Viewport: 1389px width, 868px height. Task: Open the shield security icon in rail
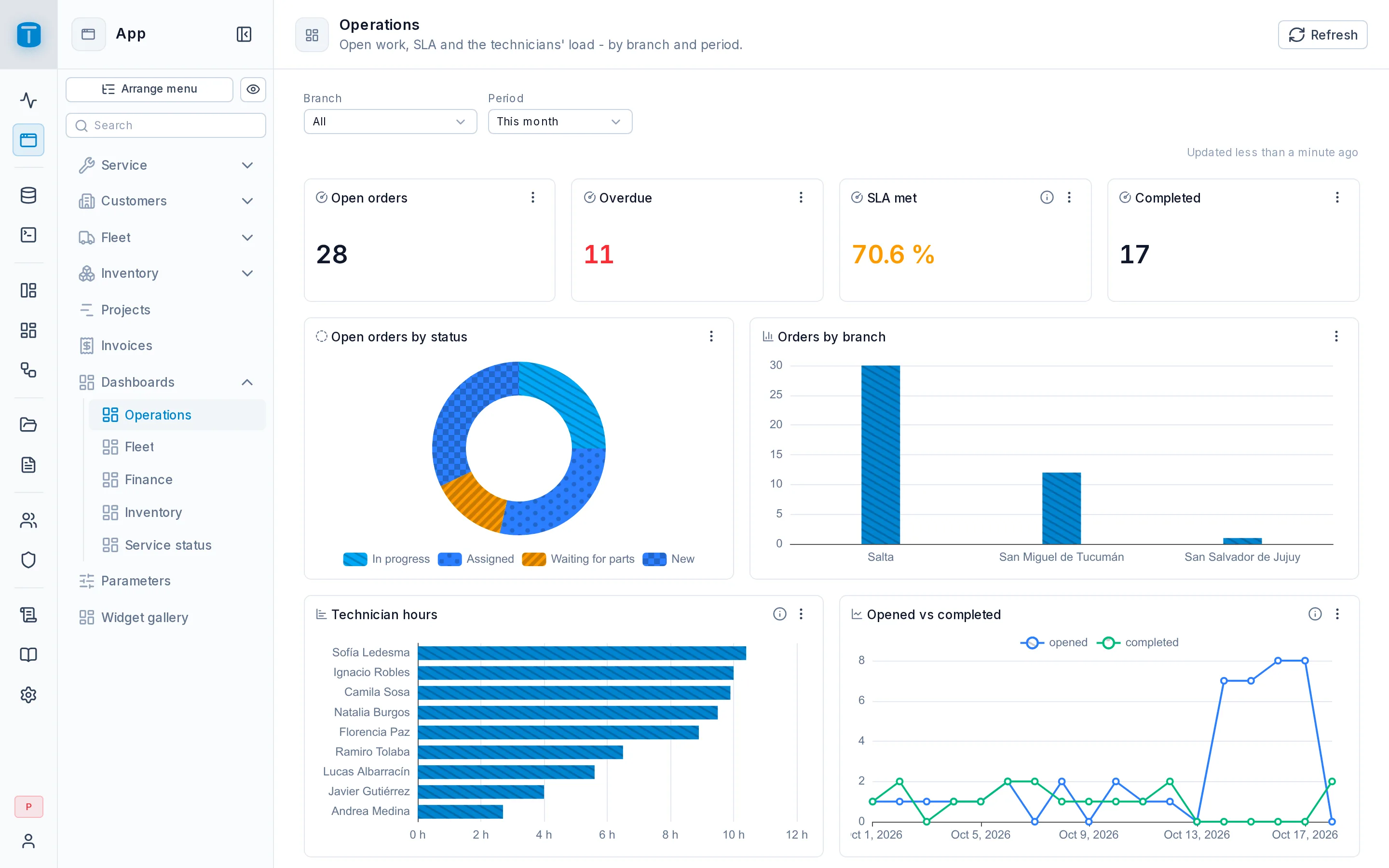point(28,560)
